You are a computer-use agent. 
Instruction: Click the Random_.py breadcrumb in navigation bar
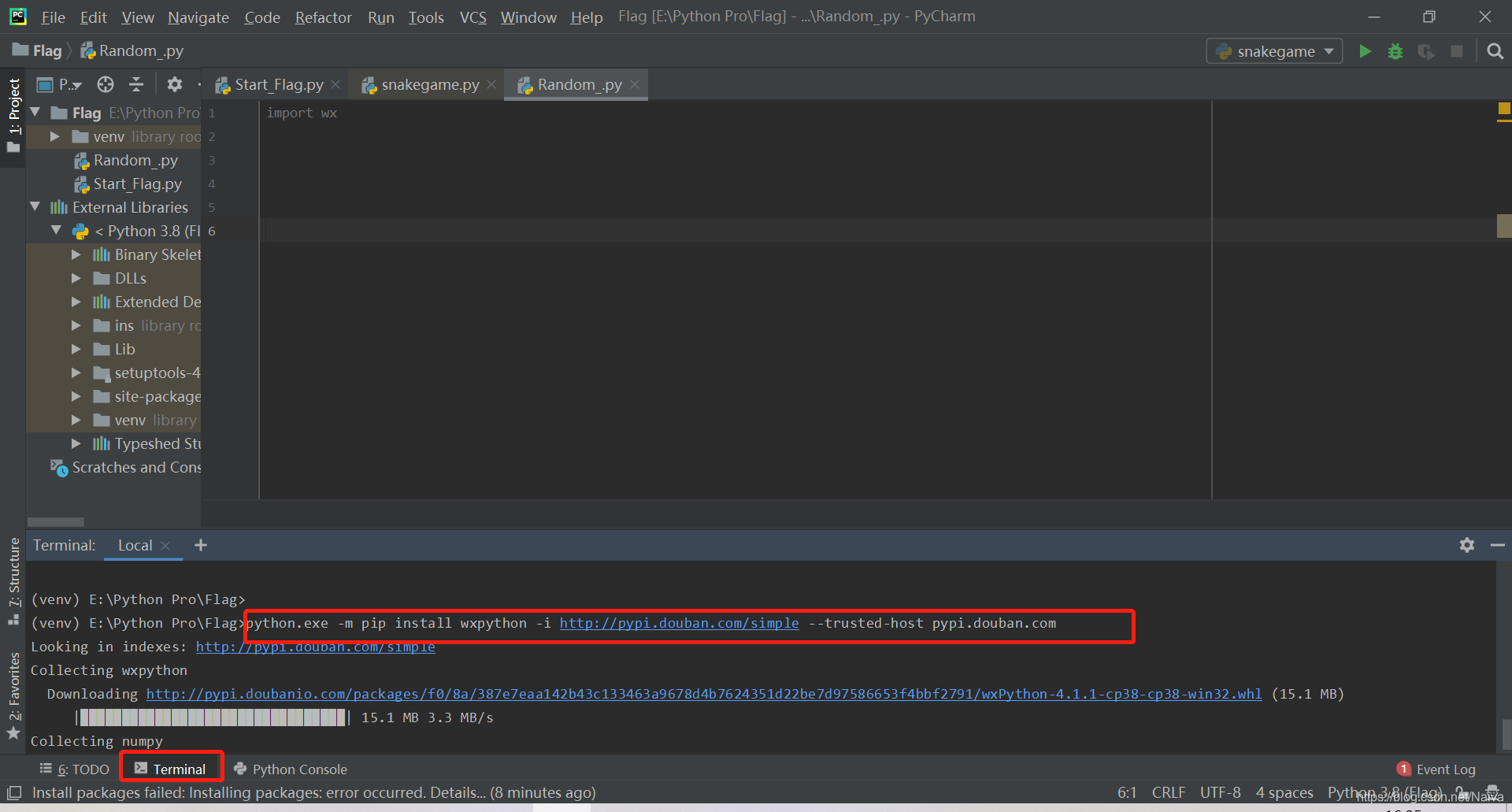[x=132, y=51]
